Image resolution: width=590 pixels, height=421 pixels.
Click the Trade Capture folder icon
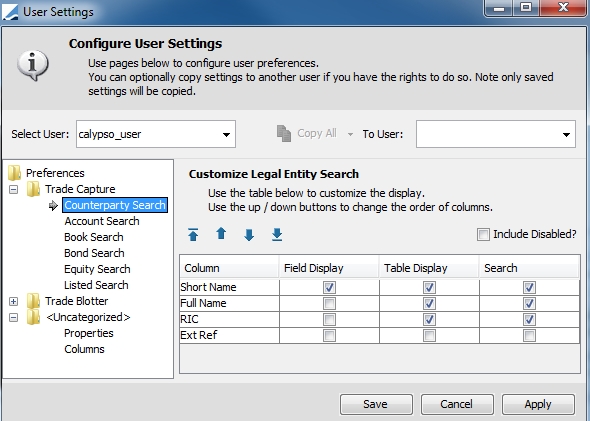point(33,189)
